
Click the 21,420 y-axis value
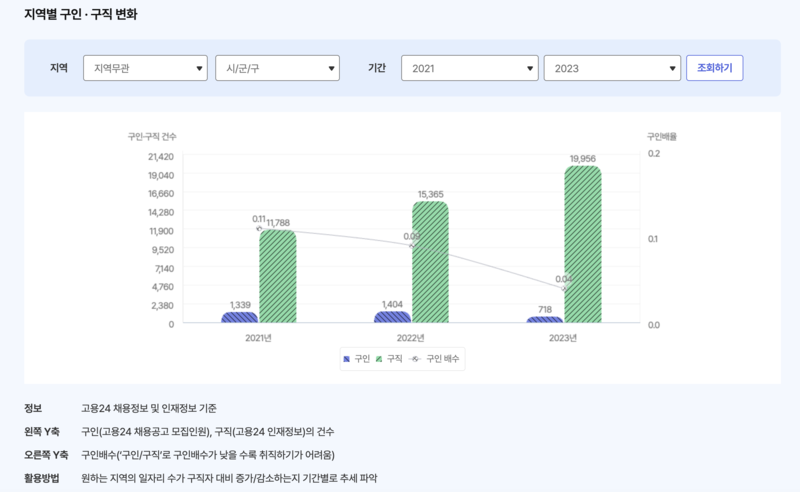tap(161, 157)
